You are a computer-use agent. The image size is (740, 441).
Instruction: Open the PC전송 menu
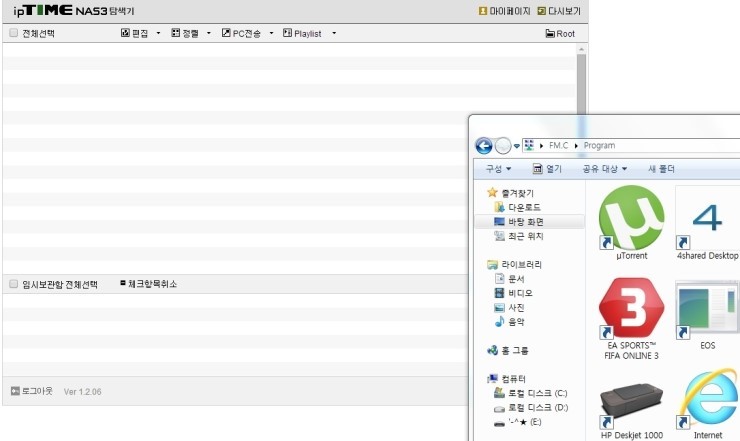coord(241,33)
